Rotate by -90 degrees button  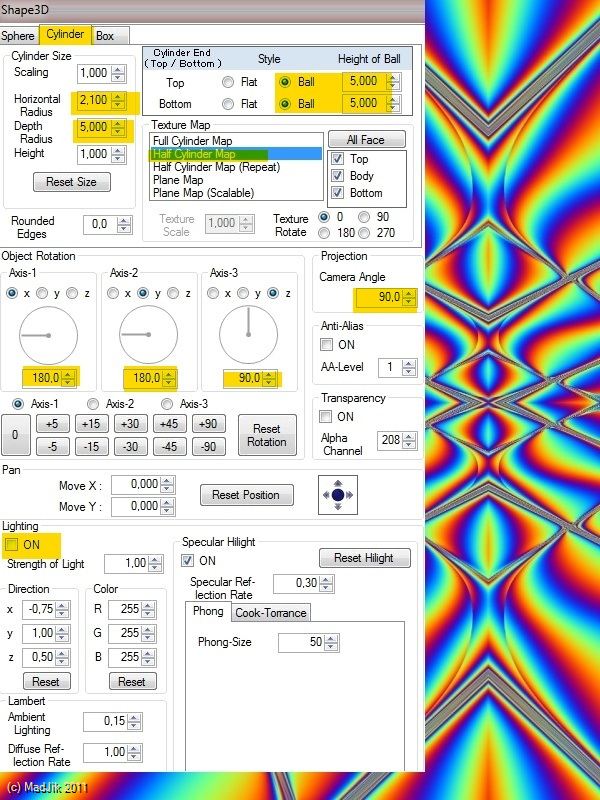pos(208,446)
